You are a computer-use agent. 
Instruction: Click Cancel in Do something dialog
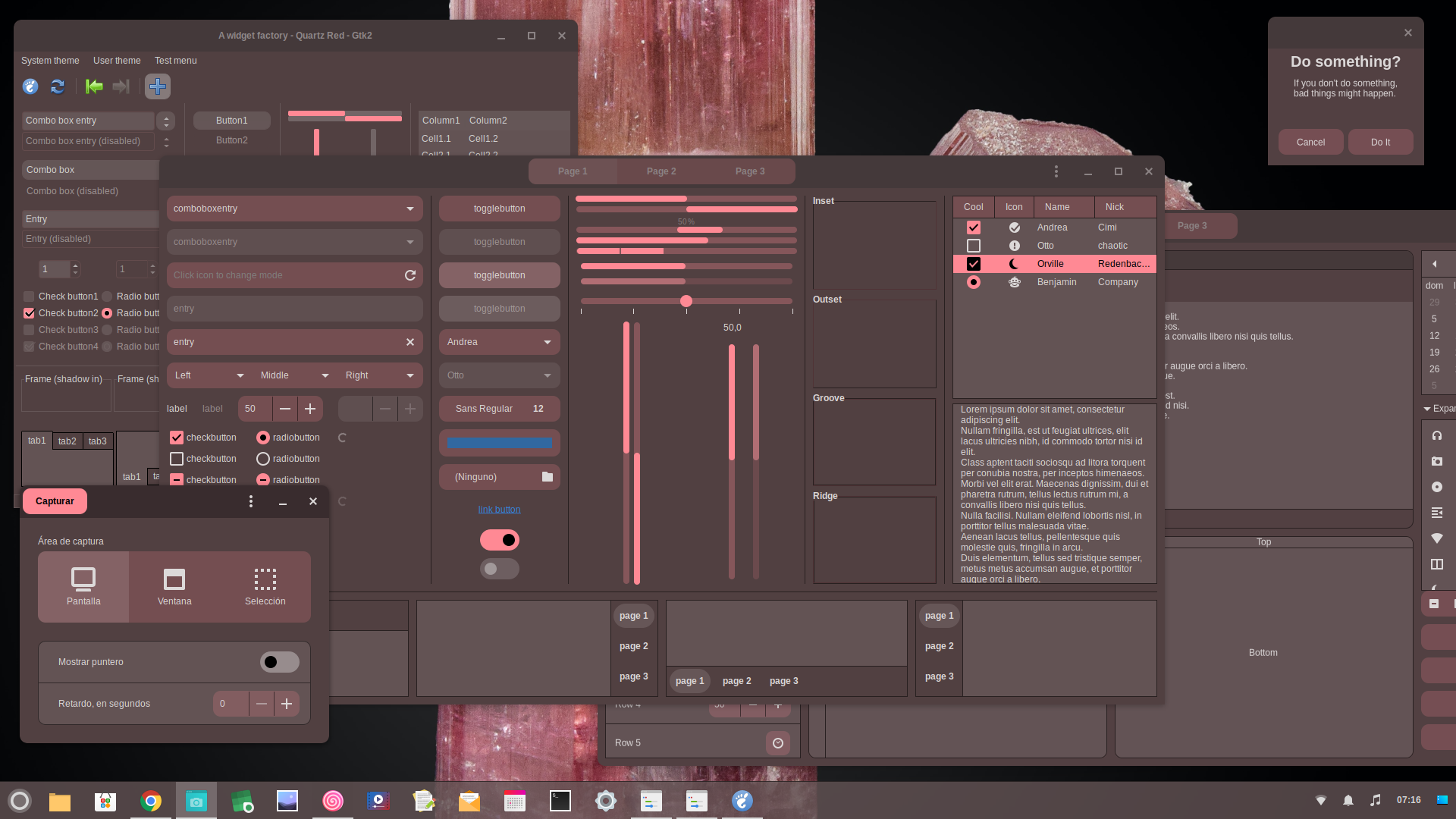click(x=1310, y=143)
